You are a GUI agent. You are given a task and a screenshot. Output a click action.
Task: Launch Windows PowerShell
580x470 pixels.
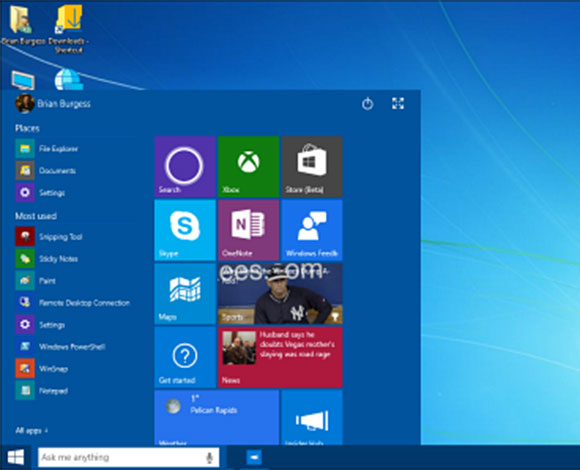point(61,347)
